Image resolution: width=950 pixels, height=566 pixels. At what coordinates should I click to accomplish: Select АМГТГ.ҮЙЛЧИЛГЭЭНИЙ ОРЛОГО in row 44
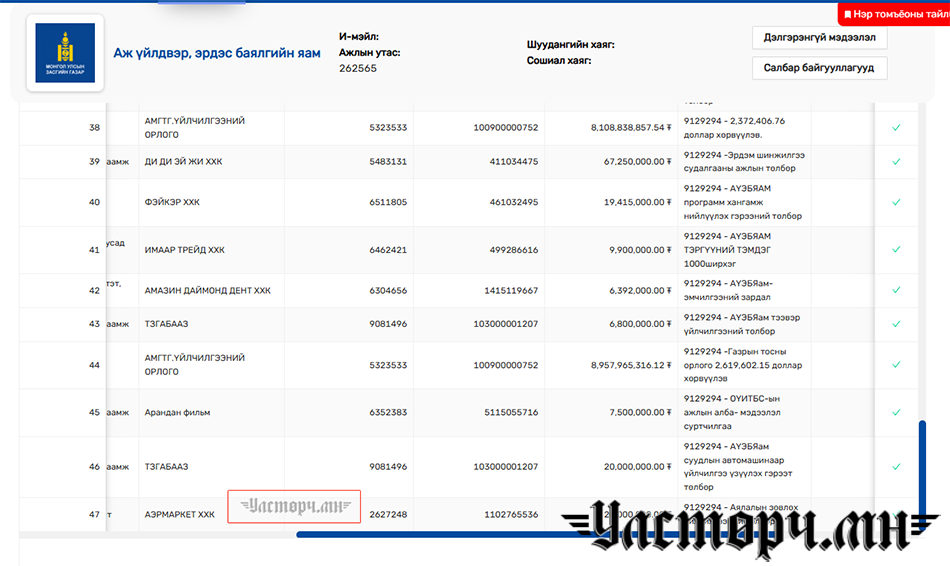point(194,365)
